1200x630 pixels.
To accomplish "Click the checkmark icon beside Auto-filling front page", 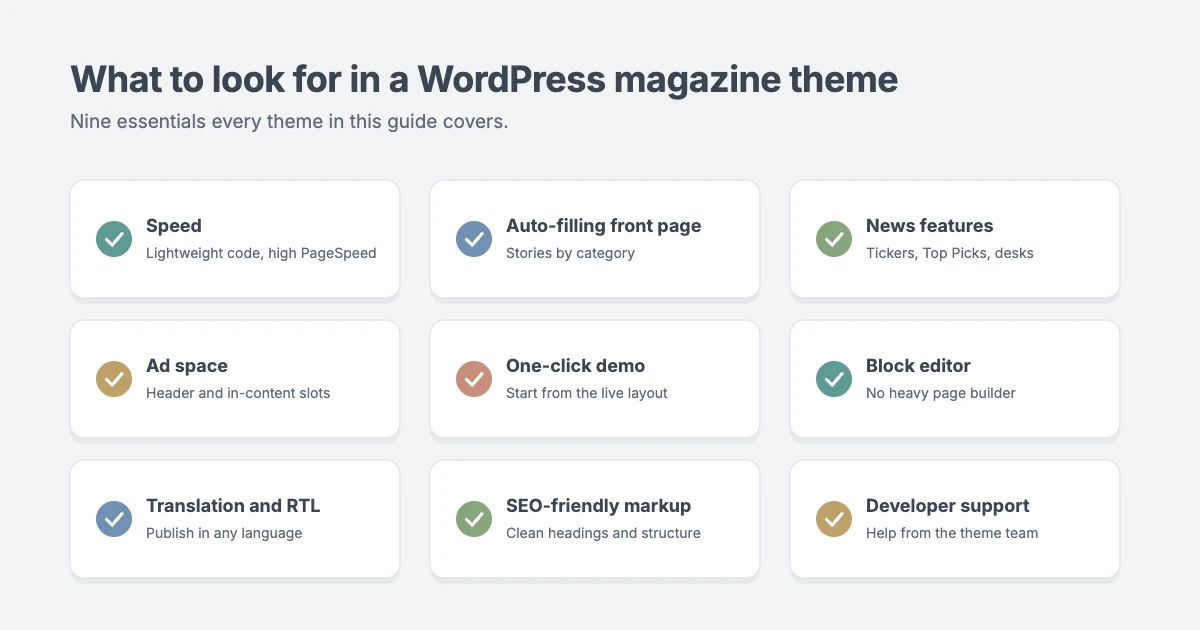I will [x=474, y=239].
